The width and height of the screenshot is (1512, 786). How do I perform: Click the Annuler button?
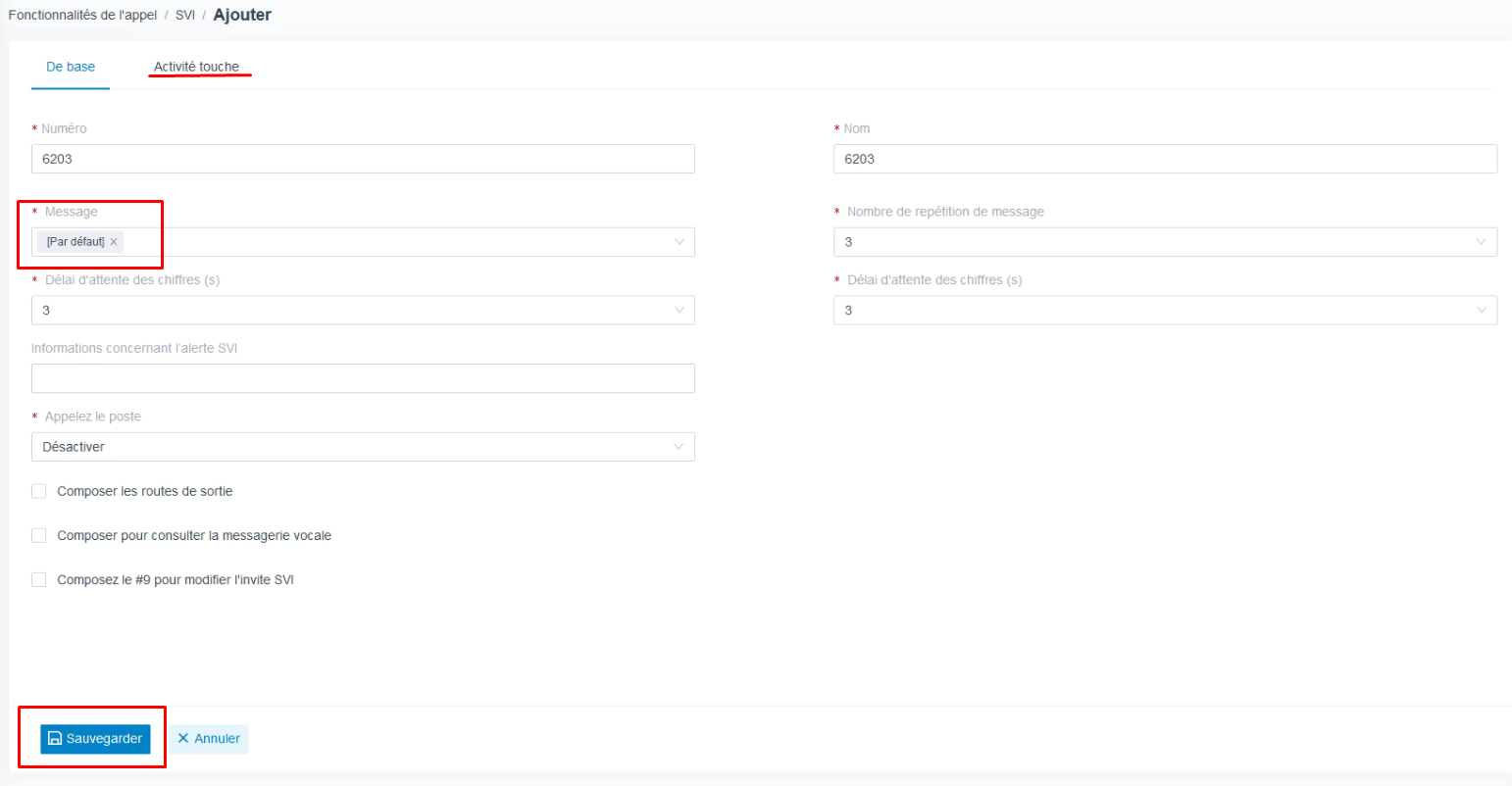[208, 739]
